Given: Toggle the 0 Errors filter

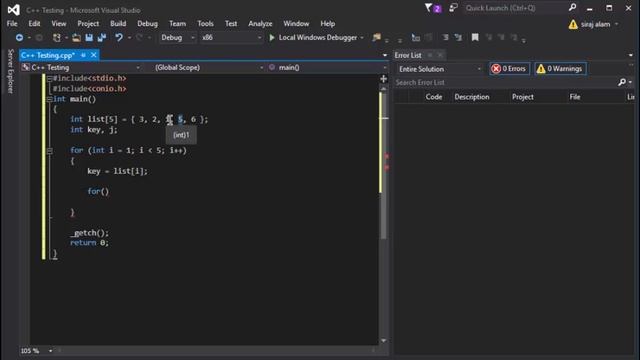Looking at the screenshot, I should click(x=509, y=69).
